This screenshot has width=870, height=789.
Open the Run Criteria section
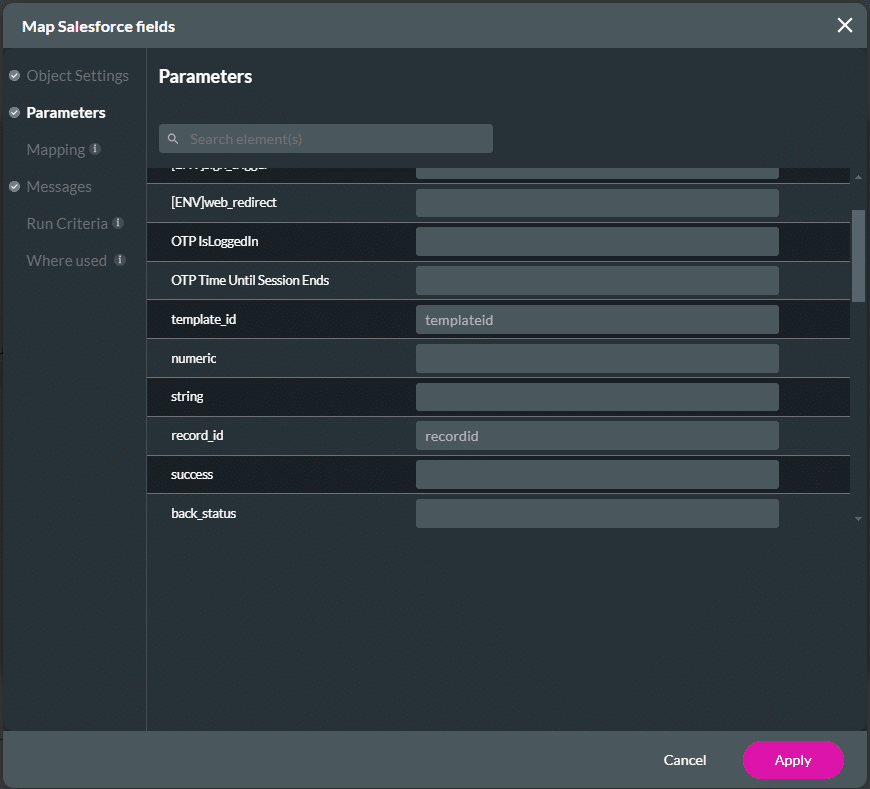coord(66,224)
